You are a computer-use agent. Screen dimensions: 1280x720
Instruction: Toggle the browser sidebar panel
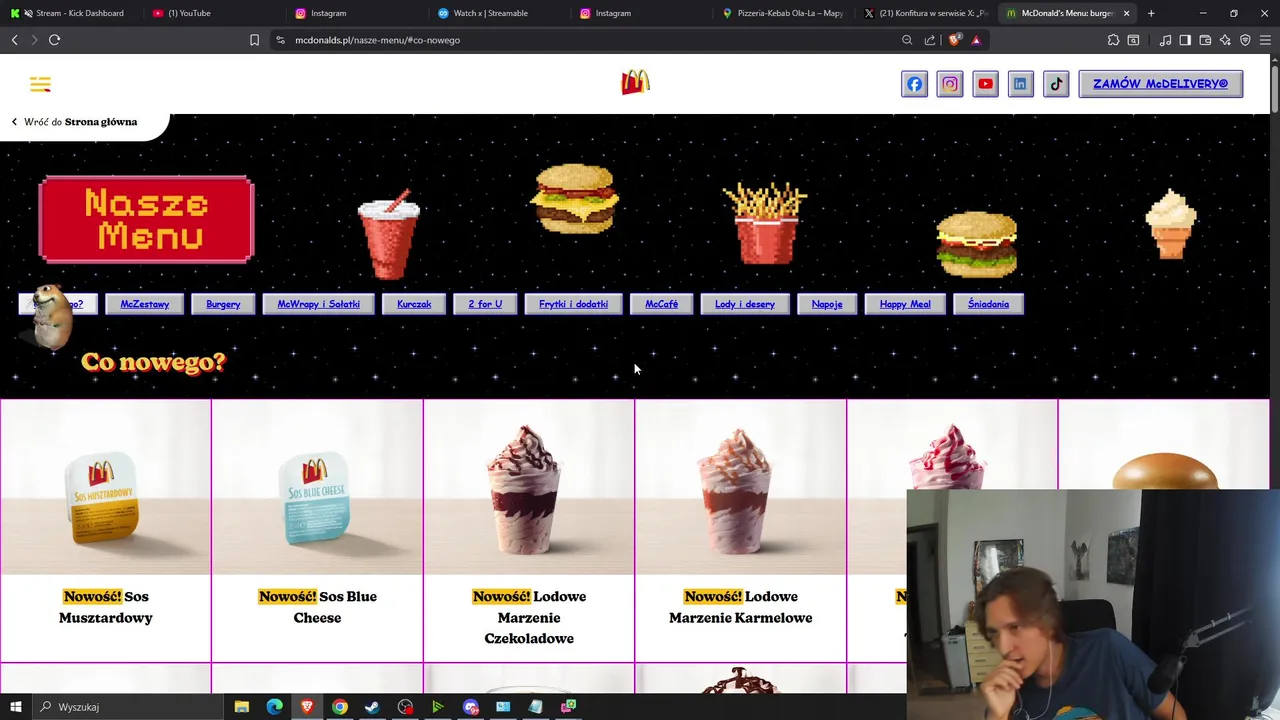1185,40
